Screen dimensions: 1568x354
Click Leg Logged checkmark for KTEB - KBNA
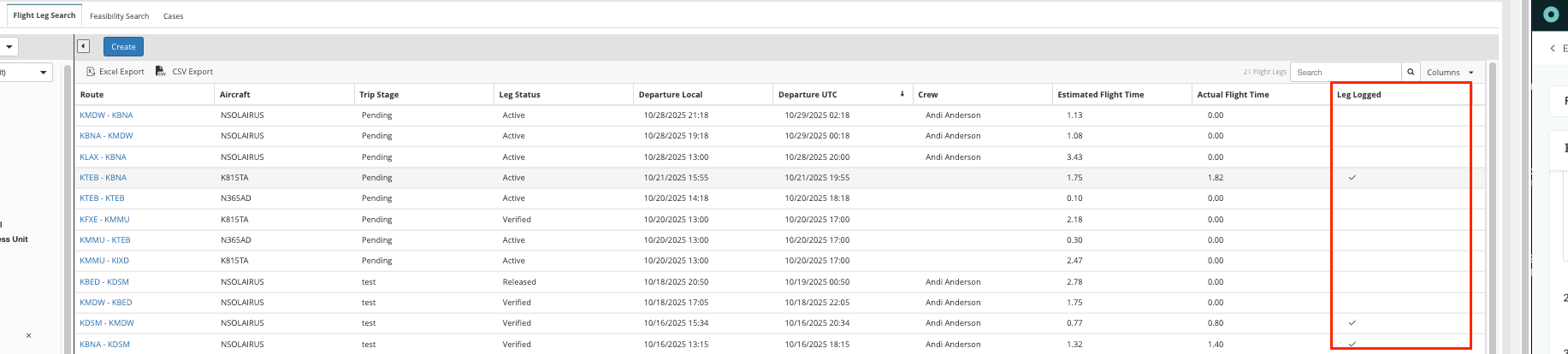click(x=1352, y=178)
